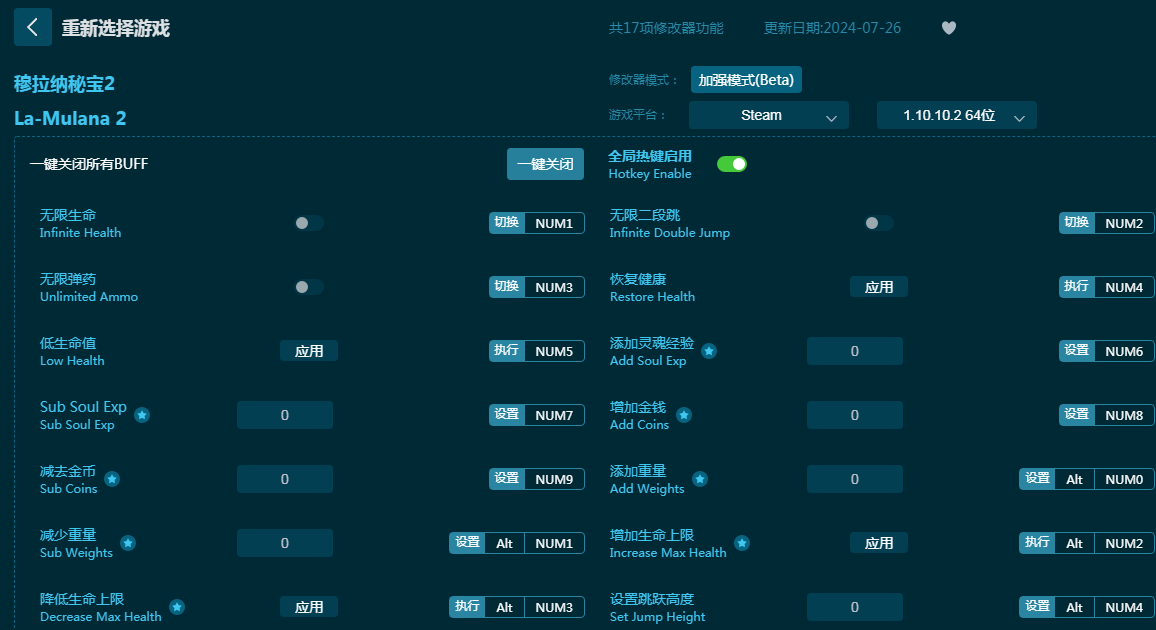
Task: Click NUM1 hotkey for Infinite Health
Action: [x=554, y=223]
